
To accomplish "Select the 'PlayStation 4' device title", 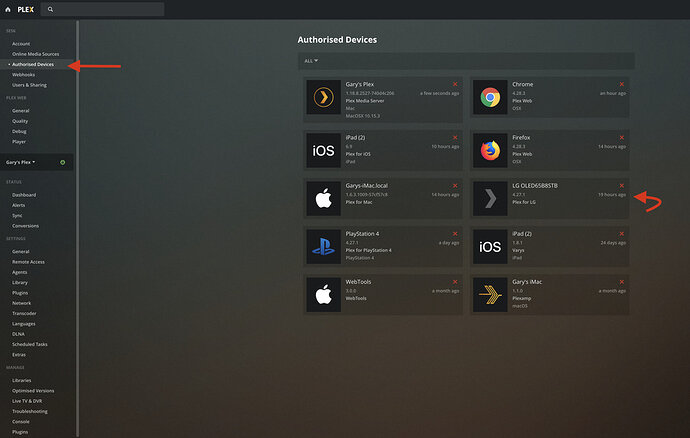I will [362, 234].
